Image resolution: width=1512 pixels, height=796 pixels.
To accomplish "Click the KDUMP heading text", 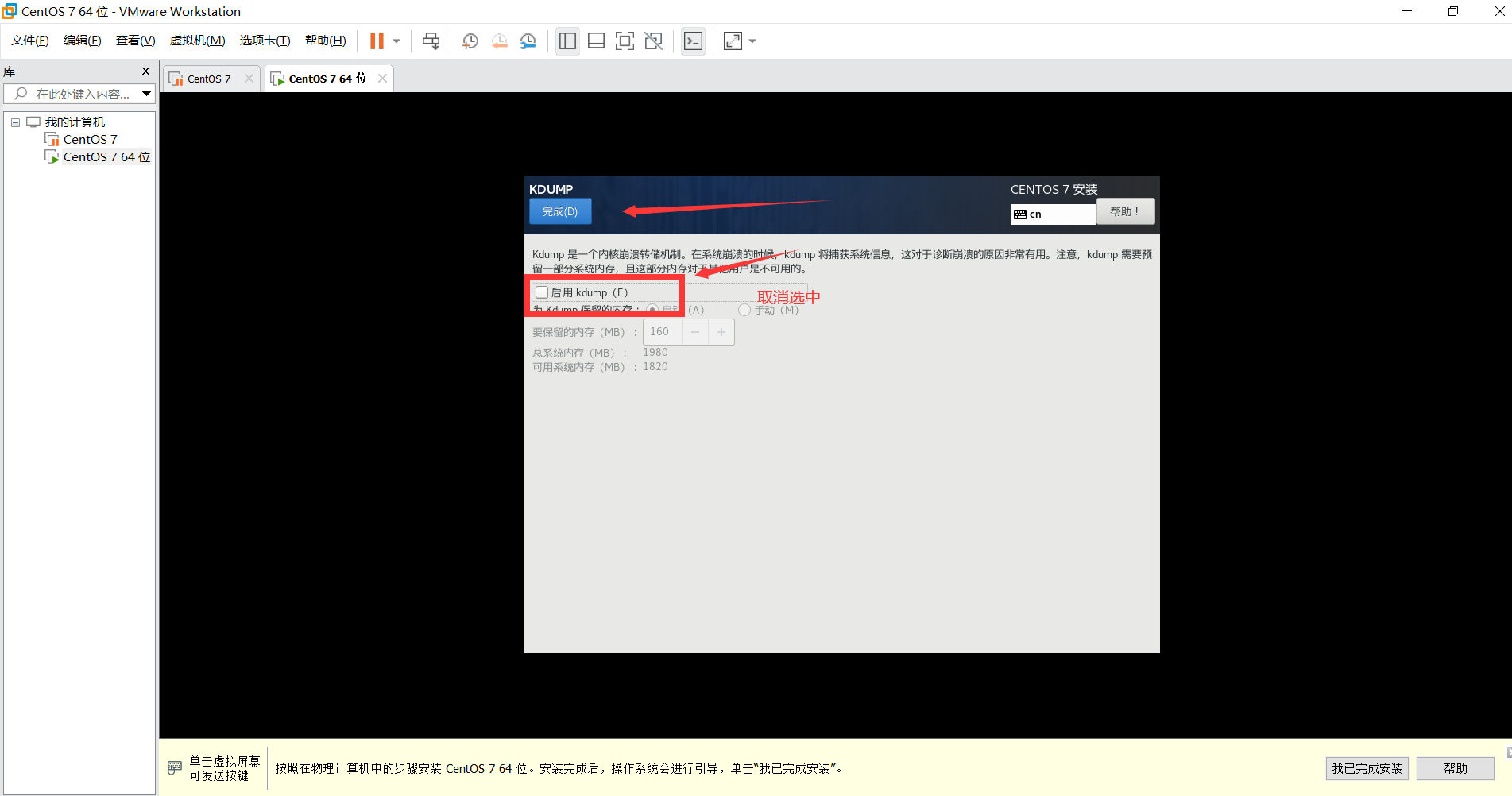I will coord(551,189).
